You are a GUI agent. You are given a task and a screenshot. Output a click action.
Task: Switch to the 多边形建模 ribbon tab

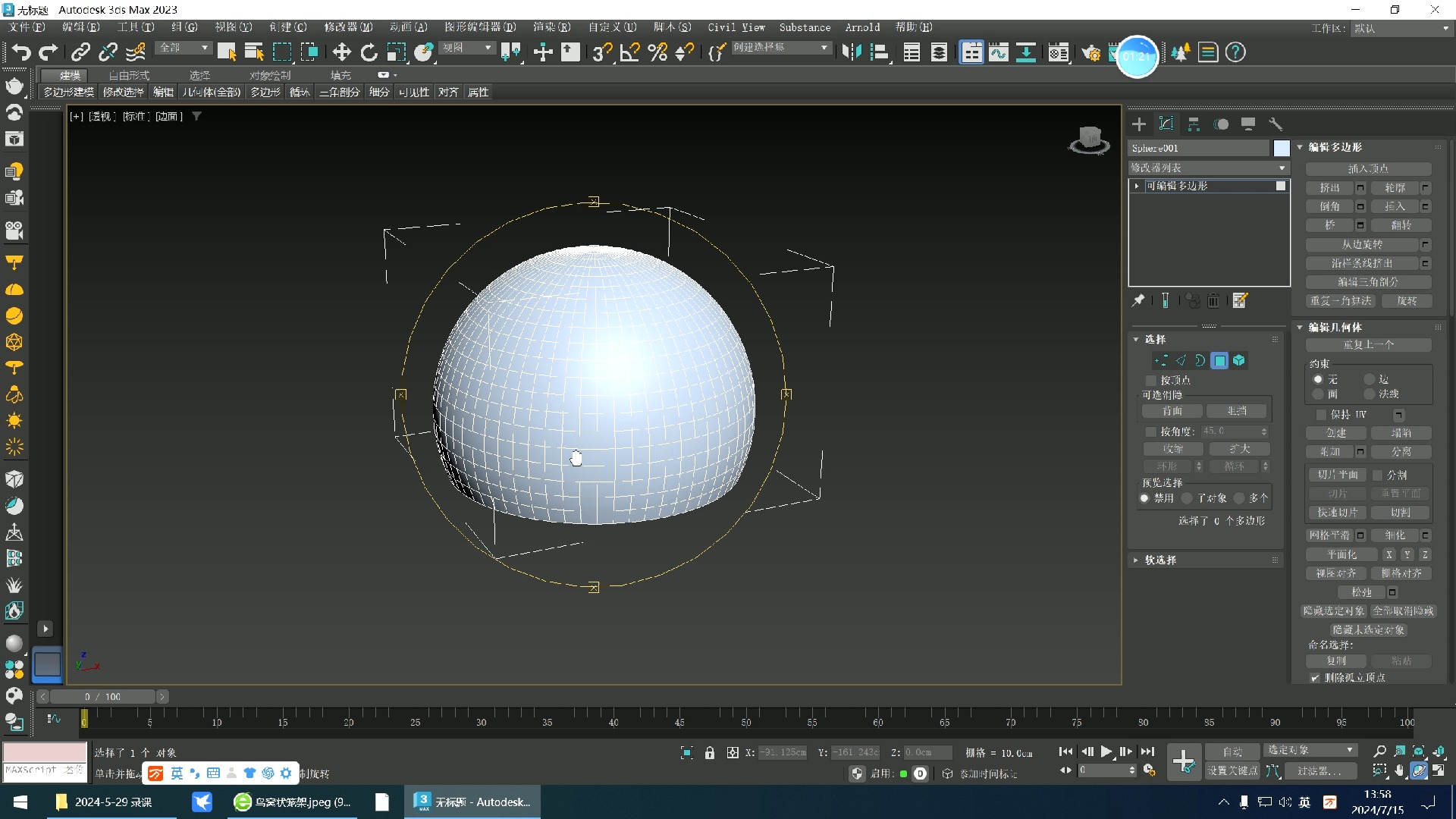[67, 92]
